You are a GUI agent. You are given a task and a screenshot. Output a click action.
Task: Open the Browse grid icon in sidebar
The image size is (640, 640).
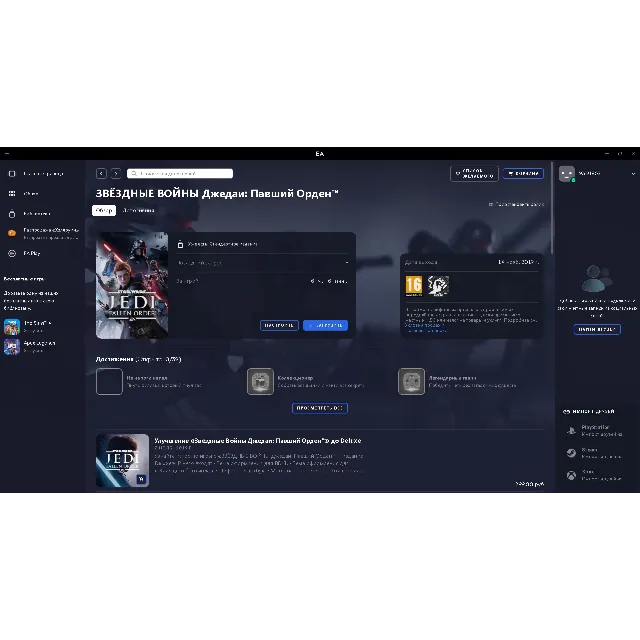click(12, 193)
